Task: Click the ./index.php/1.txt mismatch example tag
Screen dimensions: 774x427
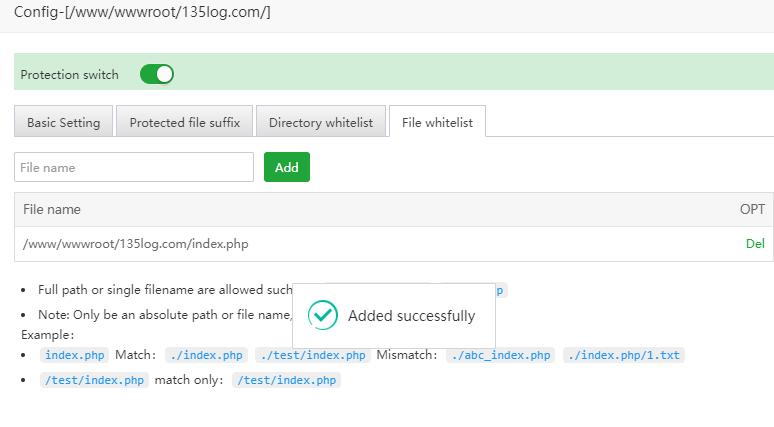Action: click(624, 355)
